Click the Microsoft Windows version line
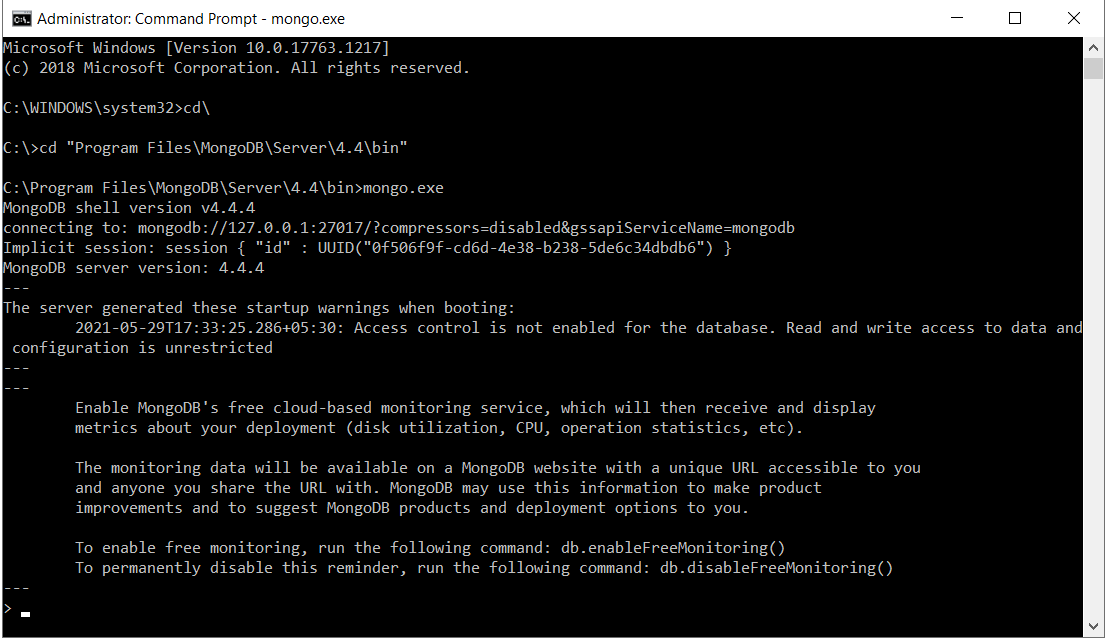This screenshot has width=1106, height=643. (x=196, y=48)
